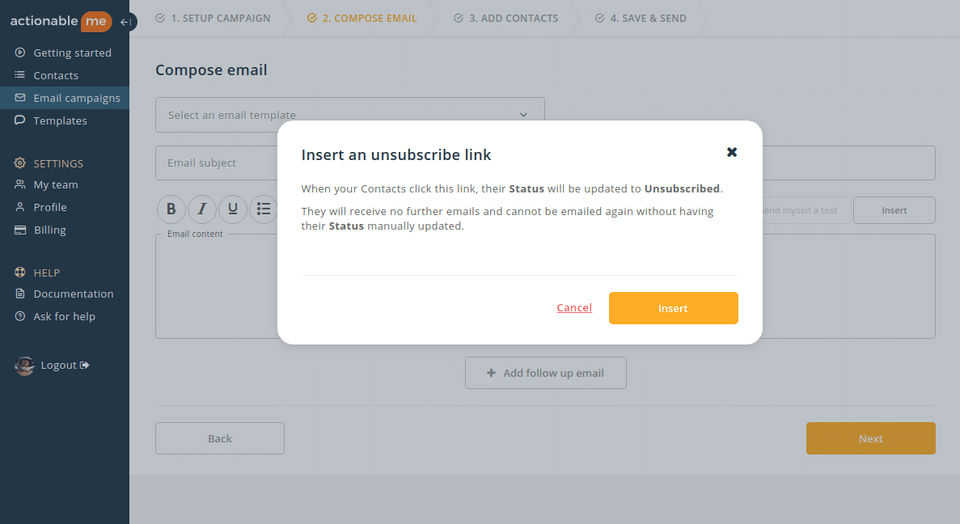Click the Add follow up email button

546,373
